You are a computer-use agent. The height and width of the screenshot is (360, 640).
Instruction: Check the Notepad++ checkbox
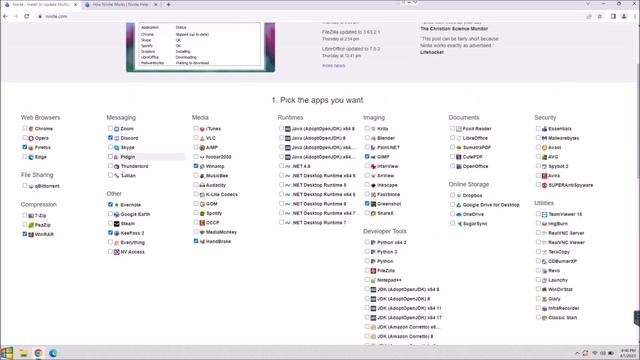coord(367,280)
